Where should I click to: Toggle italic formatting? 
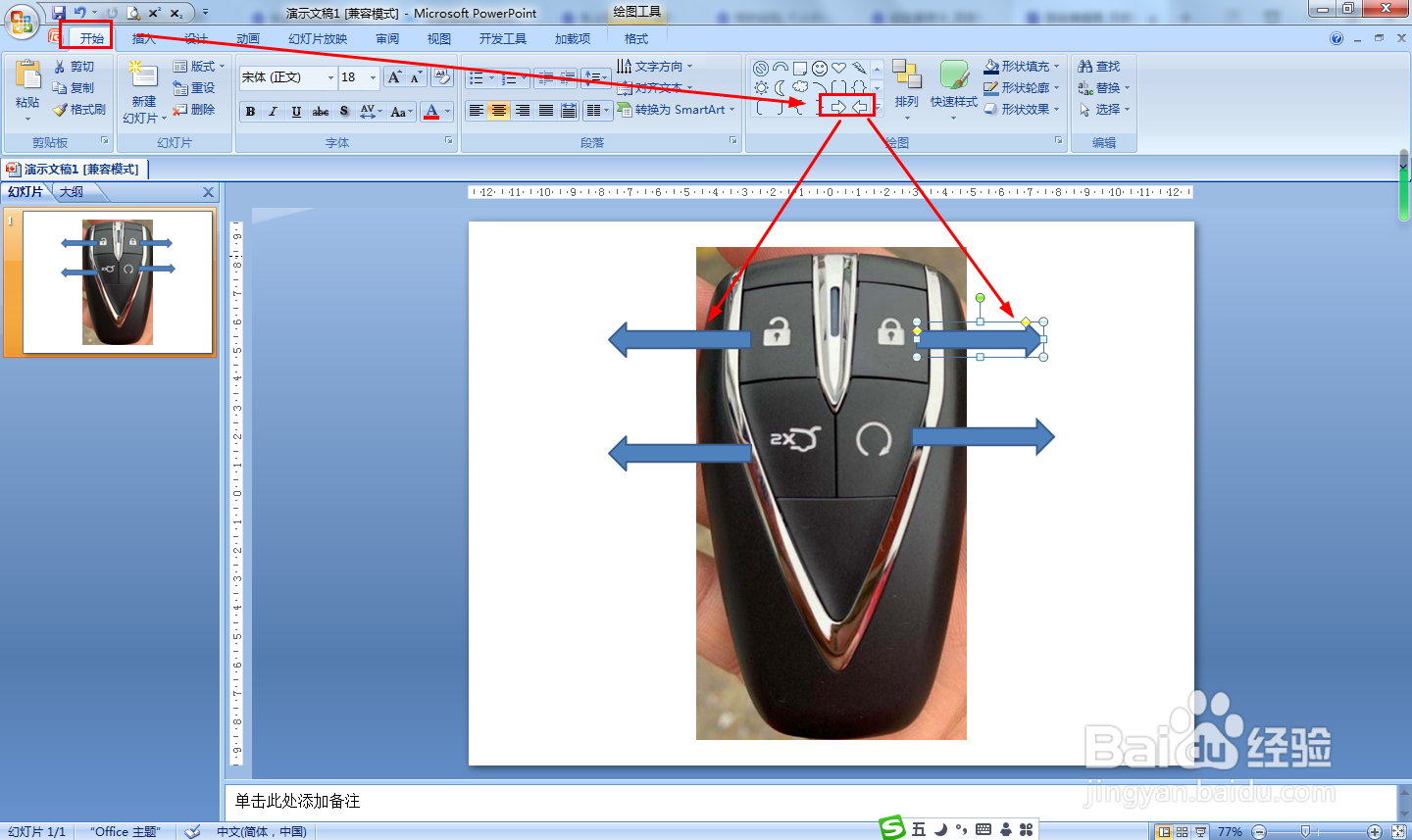click(x=274, y=112)
